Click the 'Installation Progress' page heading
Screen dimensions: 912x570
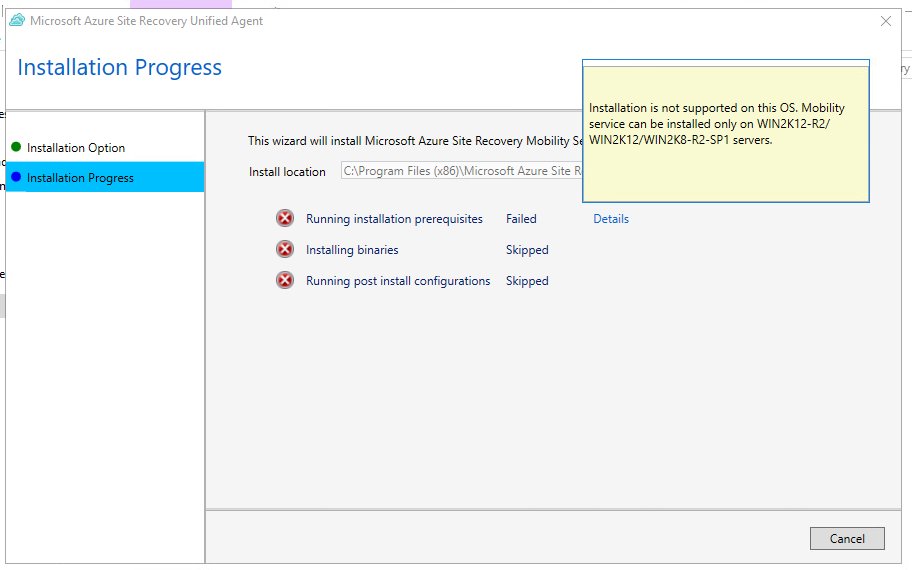(120, 67)
